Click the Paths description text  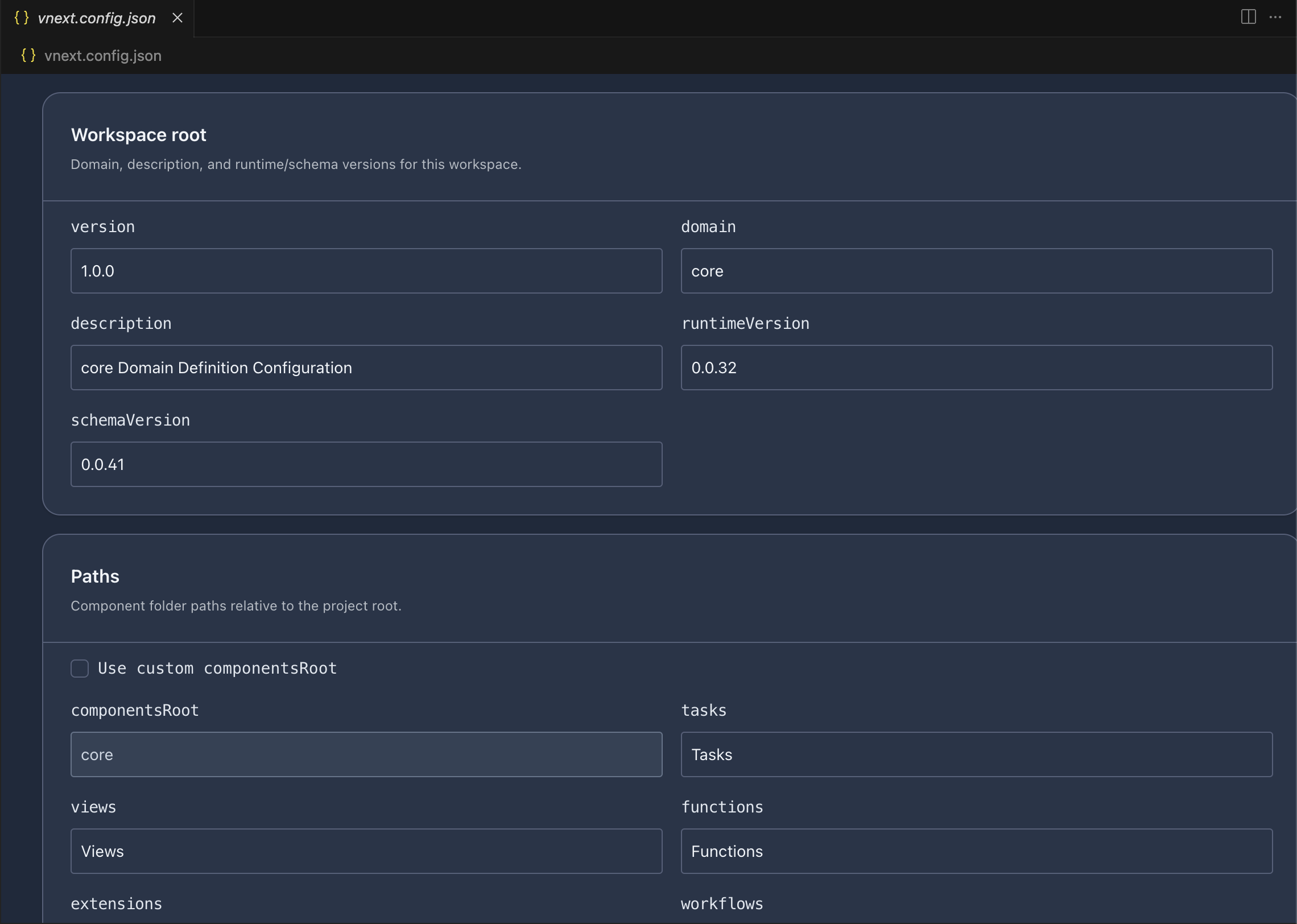[x=236, y=606]
